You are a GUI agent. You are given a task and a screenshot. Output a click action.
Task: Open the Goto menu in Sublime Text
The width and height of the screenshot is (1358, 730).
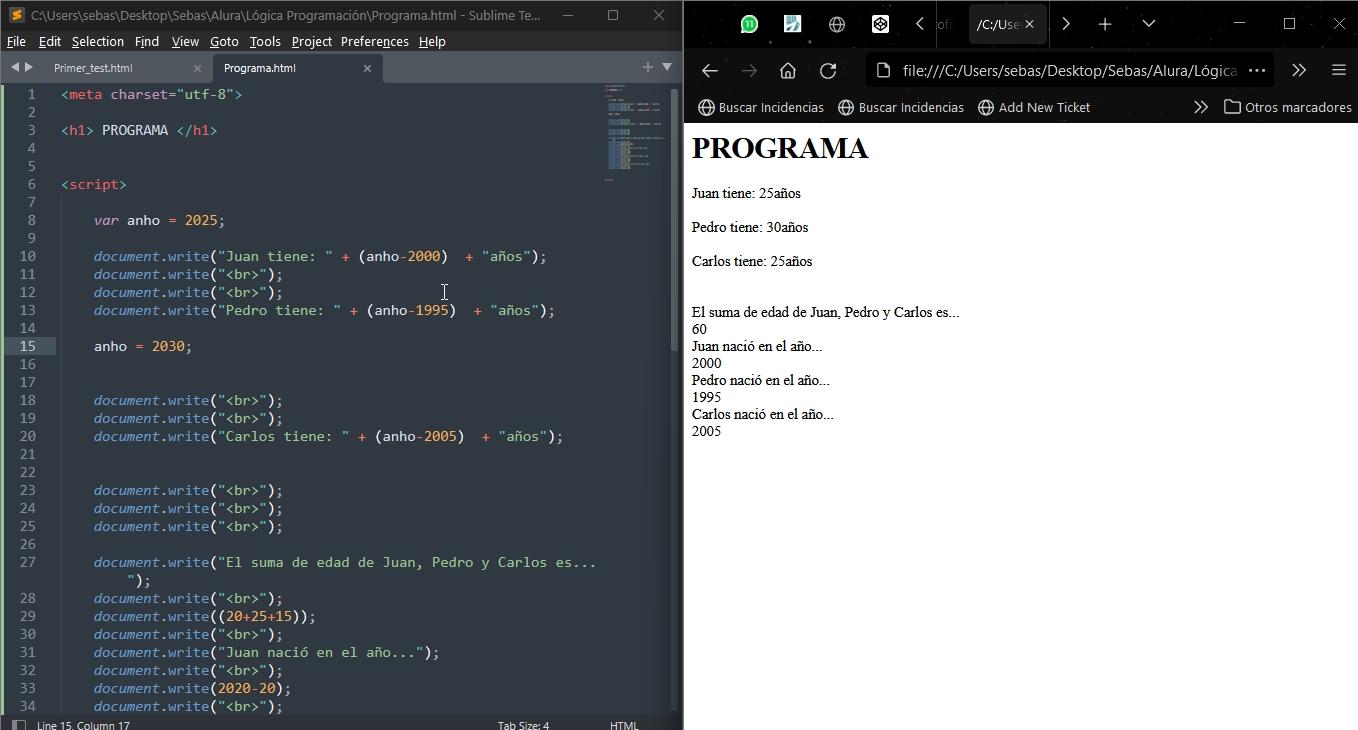point(224,41)
